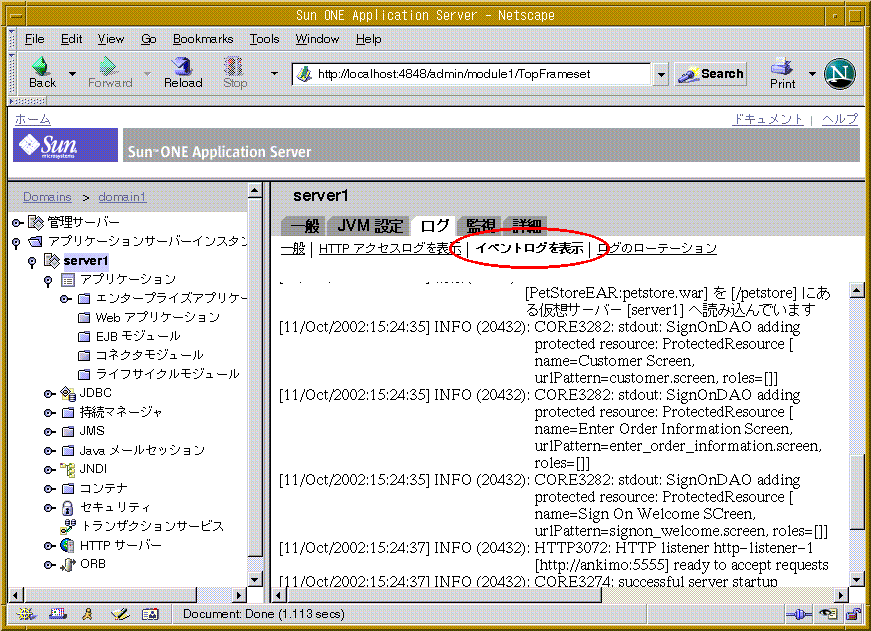The height and width of the screenshot is (631, 871).
Task: Open the URL history dropdown
Action: tap(660, 74)
